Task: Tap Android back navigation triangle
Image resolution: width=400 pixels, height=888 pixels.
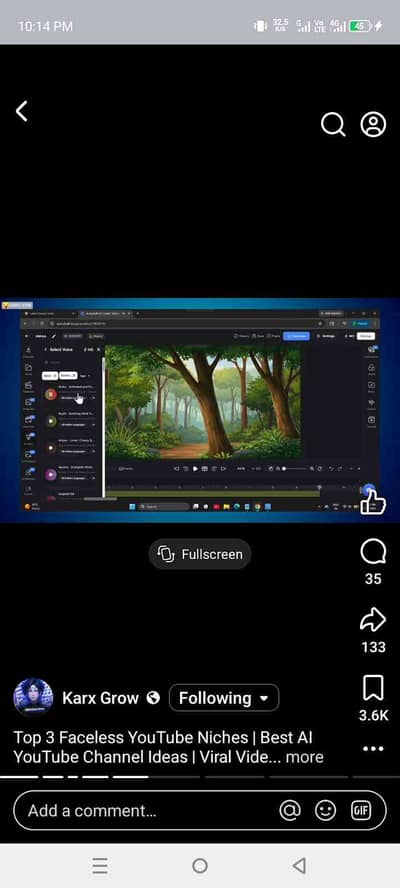Action: pyautogui.click(x=299, y=865)
